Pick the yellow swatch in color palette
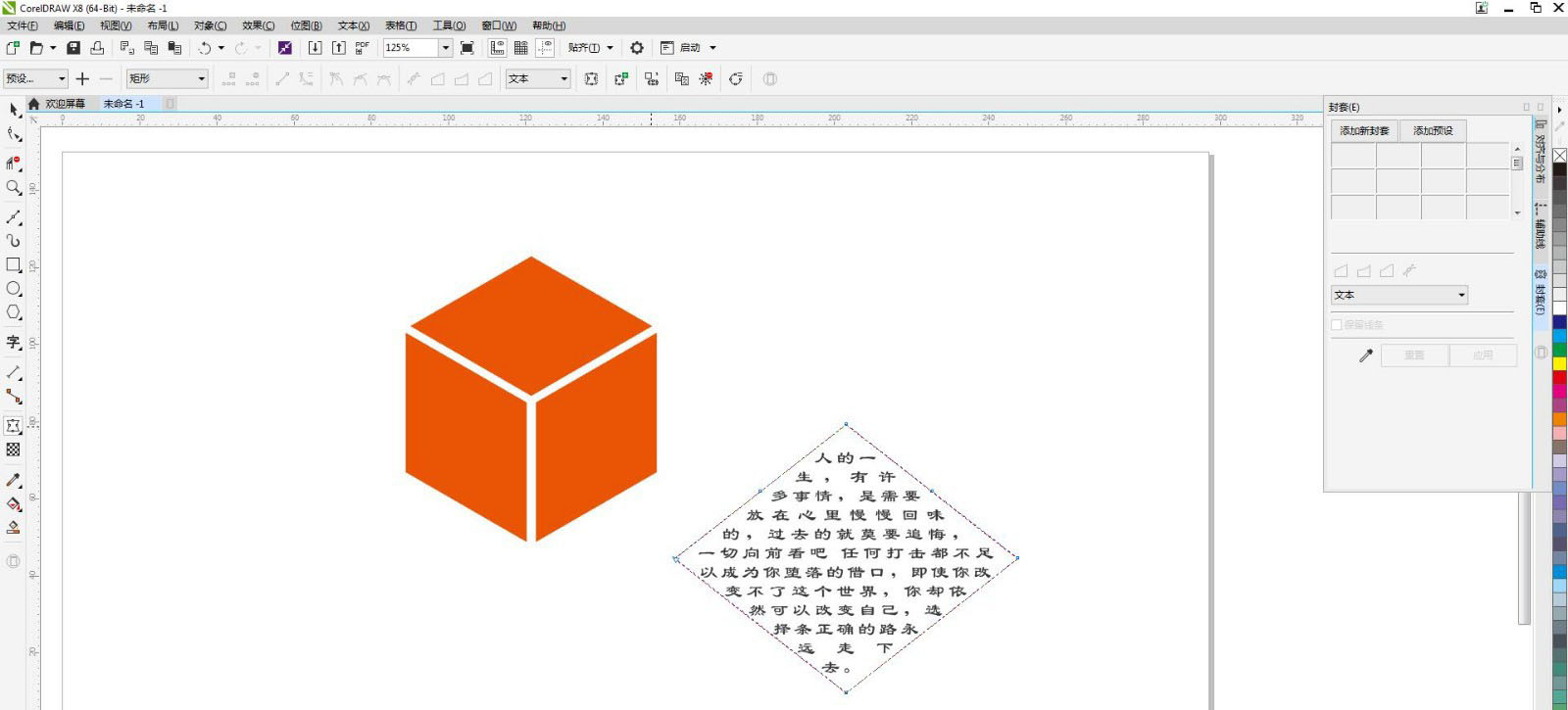Image resolution: width=1568 pixels, height=710 pixels. click(1559, 363)
